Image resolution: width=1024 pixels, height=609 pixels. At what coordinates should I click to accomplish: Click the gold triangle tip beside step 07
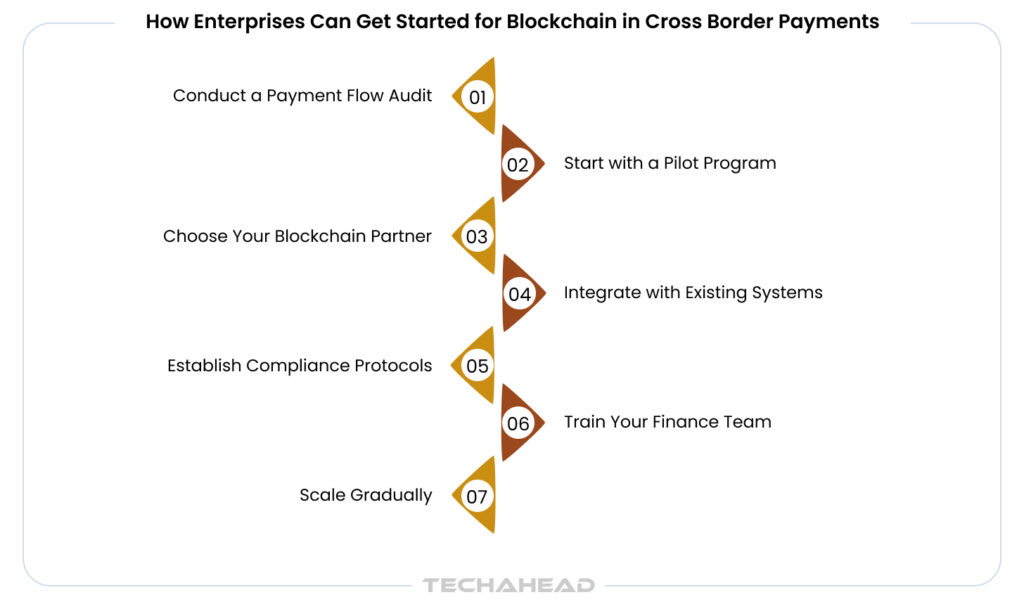457,495
